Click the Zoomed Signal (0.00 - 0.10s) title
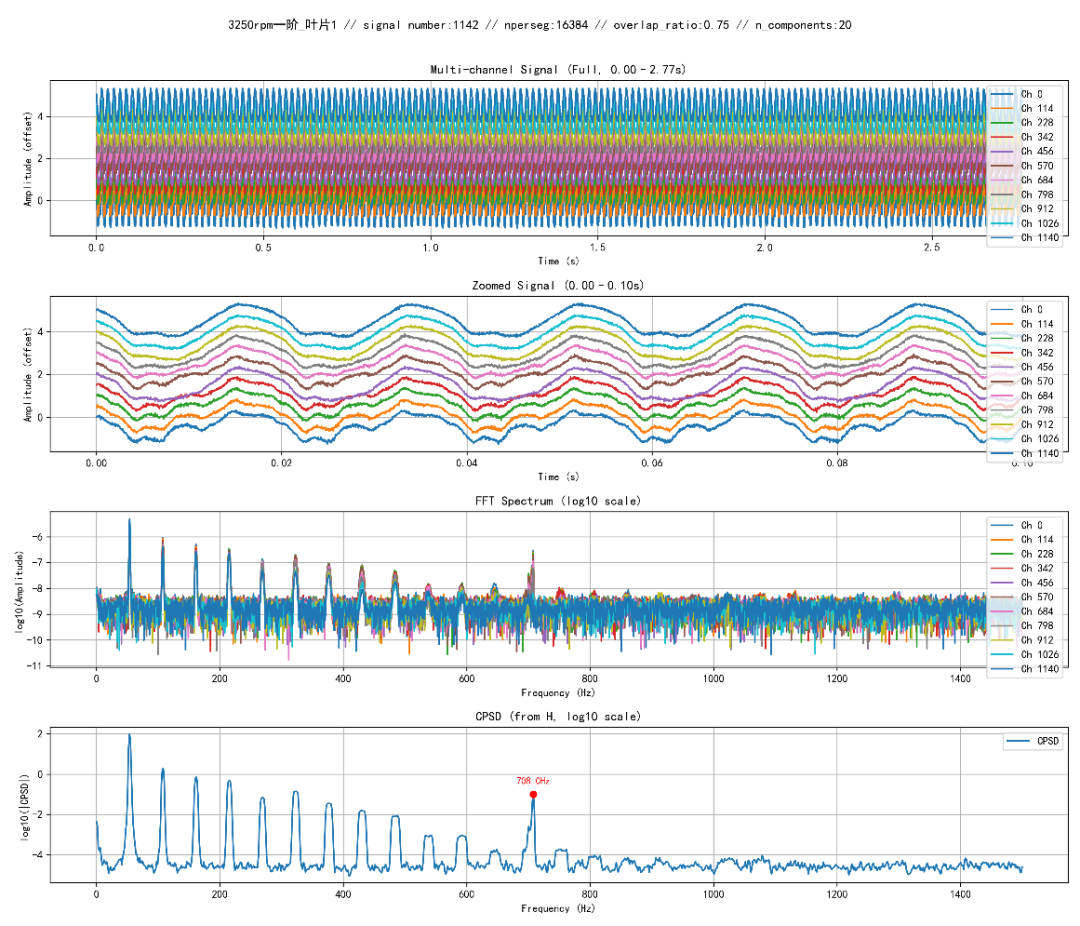 (558, 286)
